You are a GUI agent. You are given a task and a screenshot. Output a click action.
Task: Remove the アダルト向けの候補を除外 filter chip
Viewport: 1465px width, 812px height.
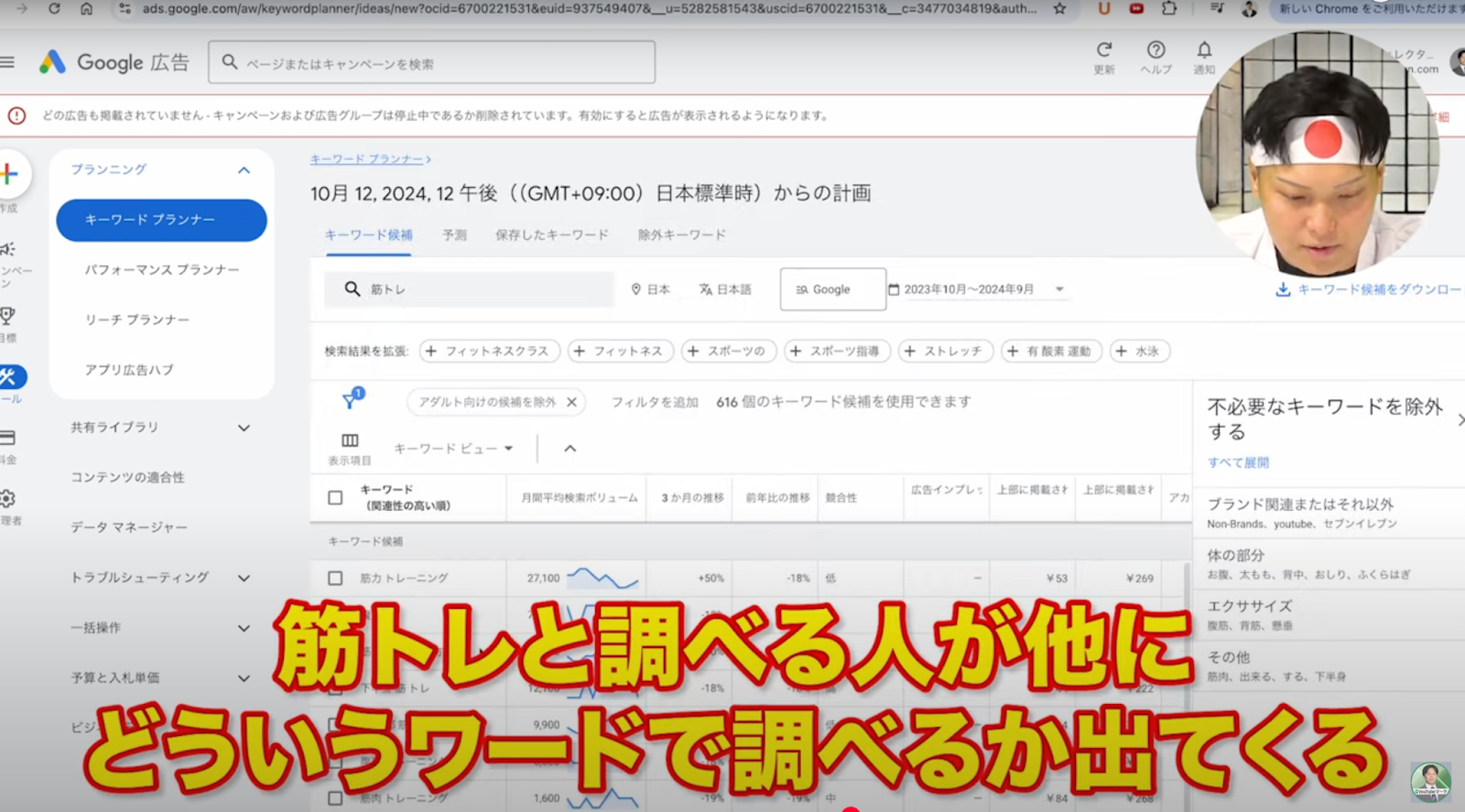tap(571, 402)
